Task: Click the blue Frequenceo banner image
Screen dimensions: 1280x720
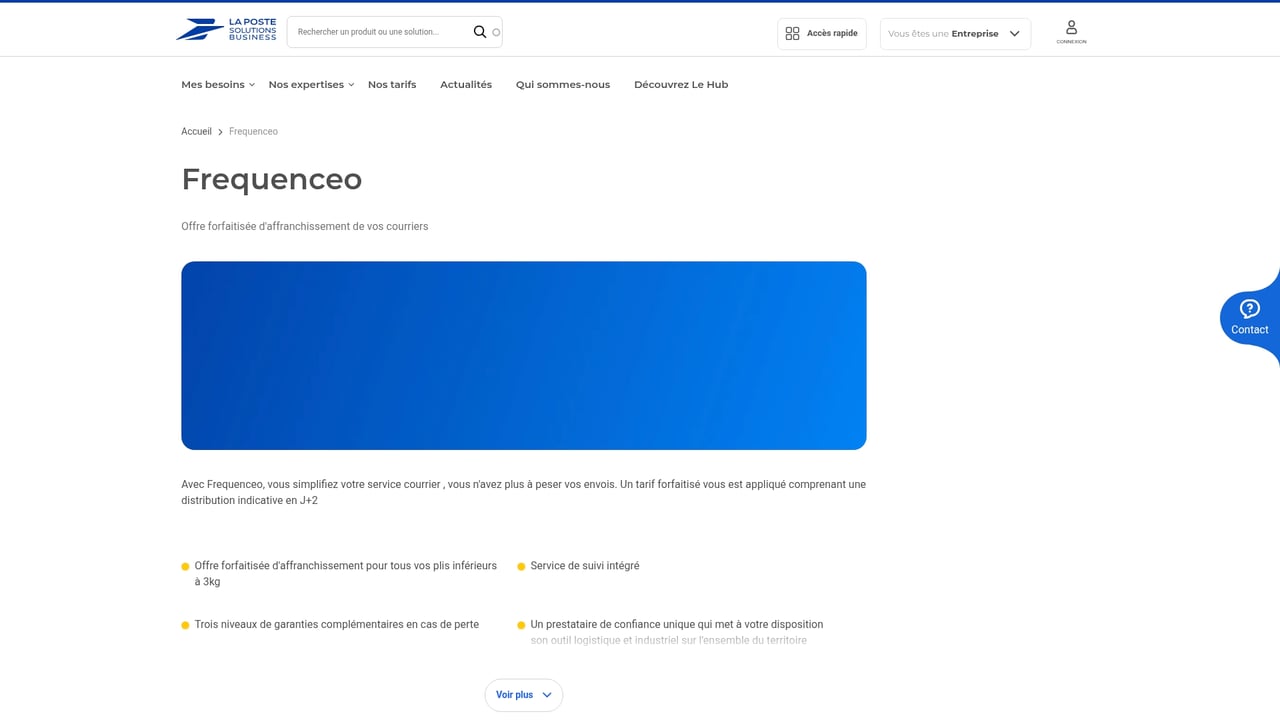Action: tap(523, 355)
